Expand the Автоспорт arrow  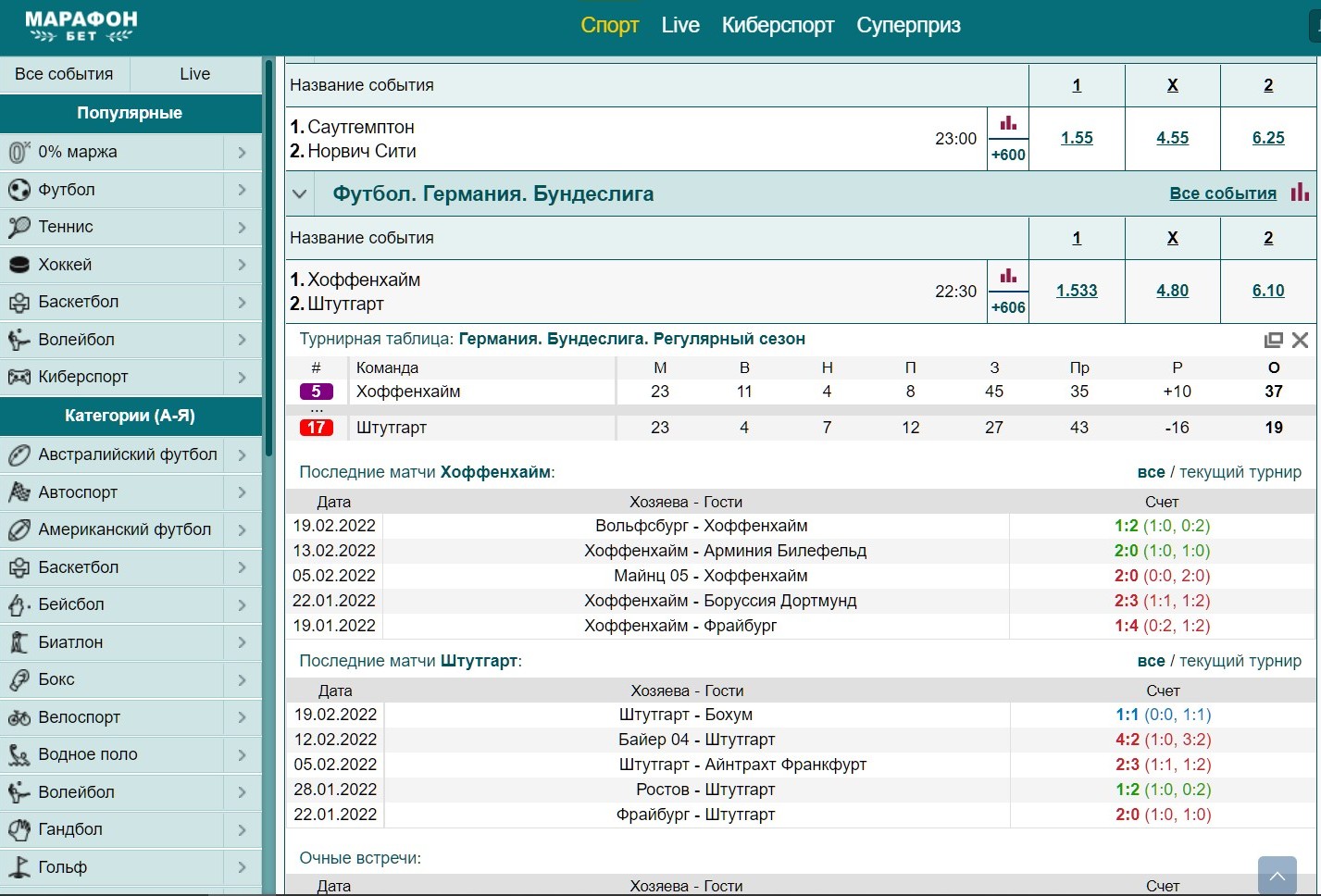[242, 492]
